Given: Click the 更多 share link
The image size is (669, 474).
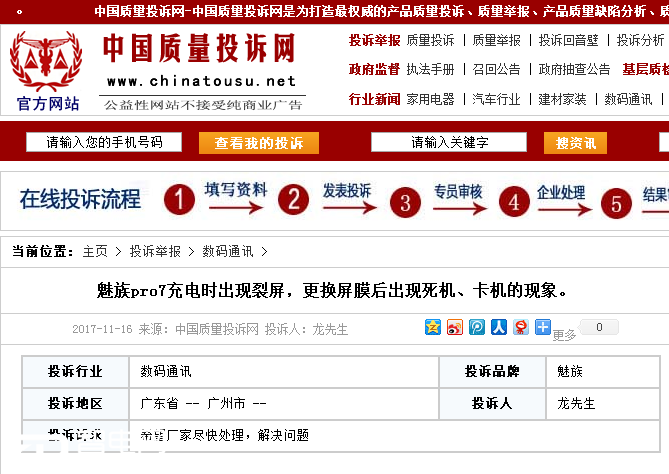Looking at the screenshot, I should click(564, 335).
